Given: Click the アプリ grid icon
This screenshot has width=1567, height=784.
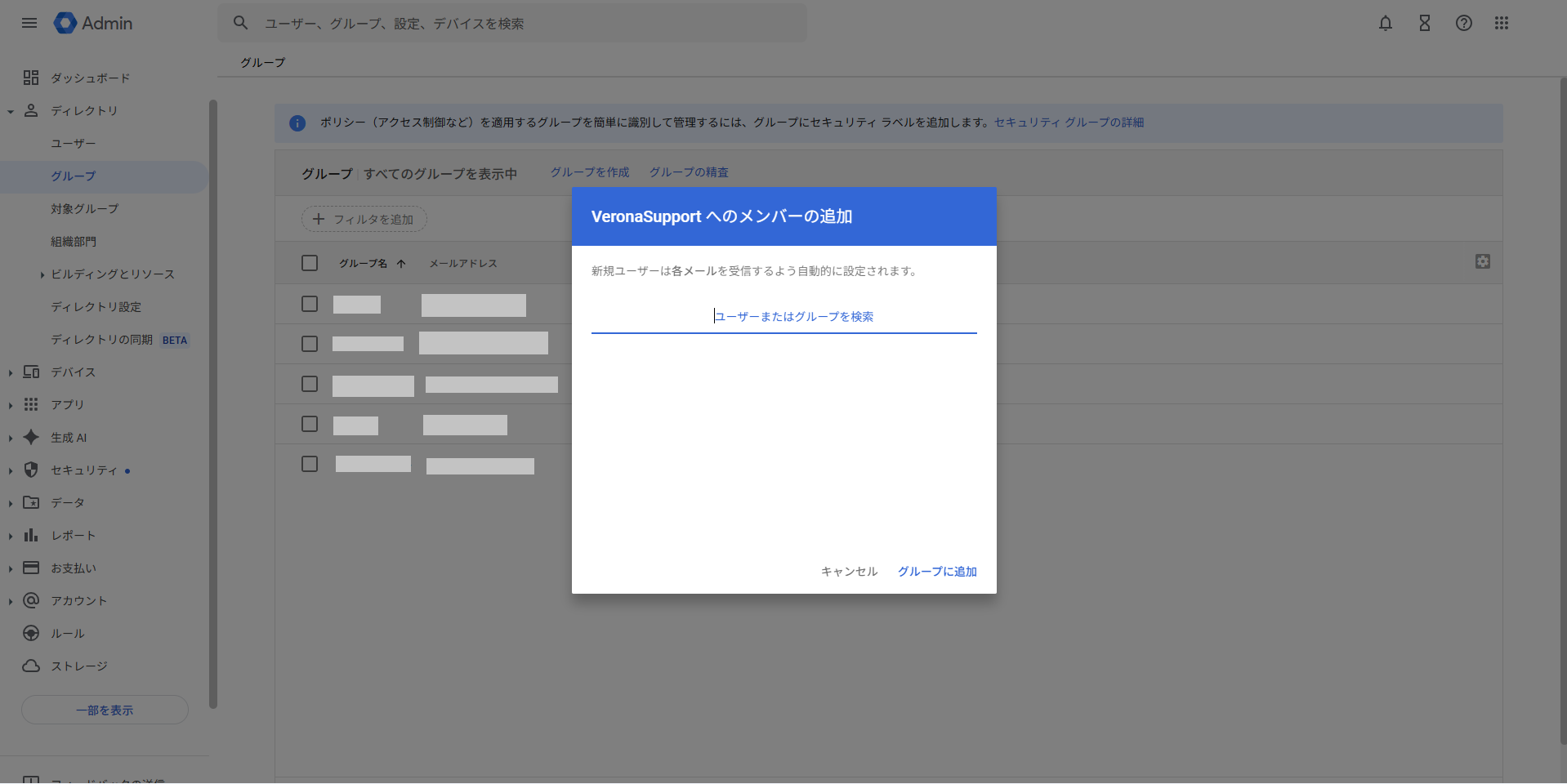Looking at the screenshot, I should [x=31, y=404].
